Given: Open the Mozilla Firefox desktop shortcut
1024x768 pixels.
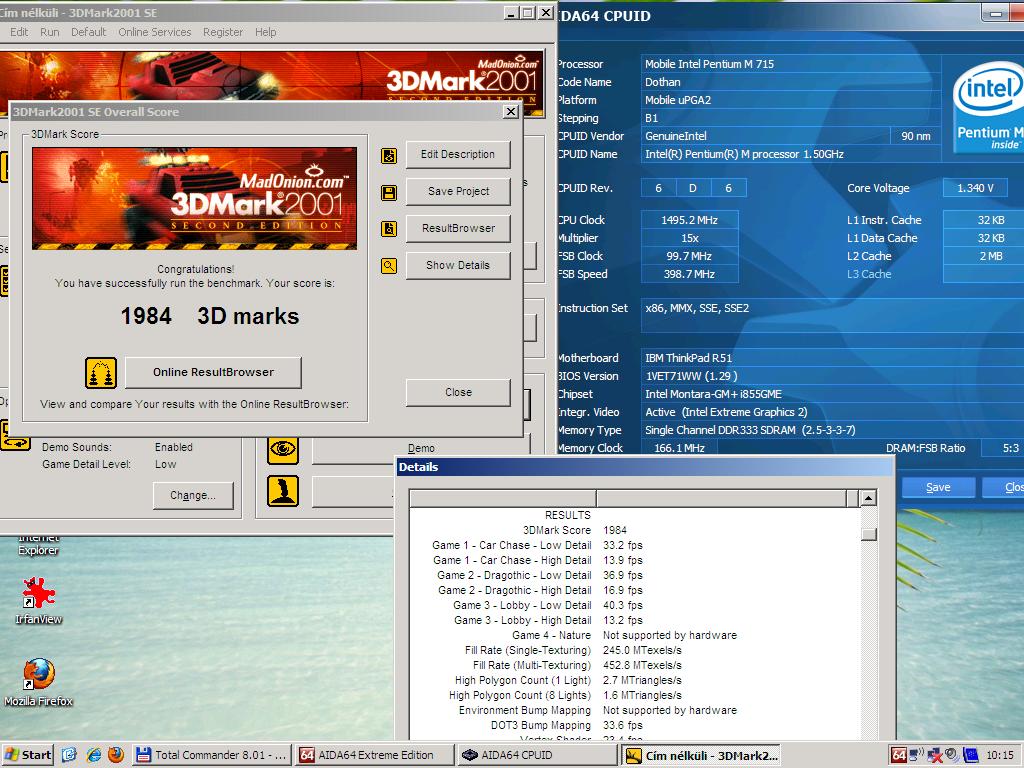Looking at the screenshot, I should 39,683.
